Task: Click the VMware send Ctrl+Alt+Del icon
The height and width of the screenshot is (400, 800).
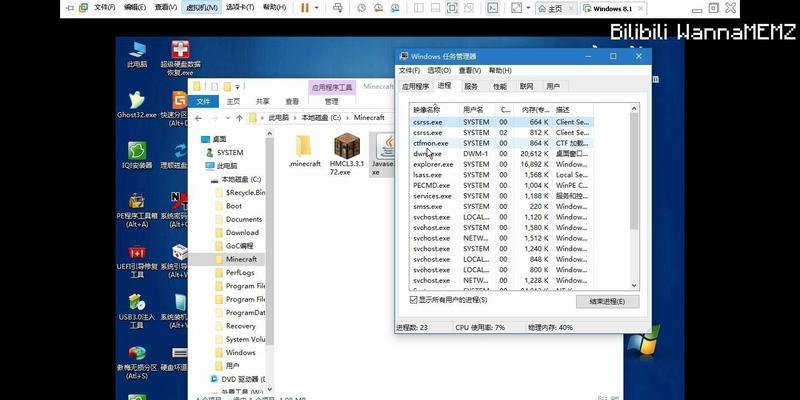Action: point(337,8)
